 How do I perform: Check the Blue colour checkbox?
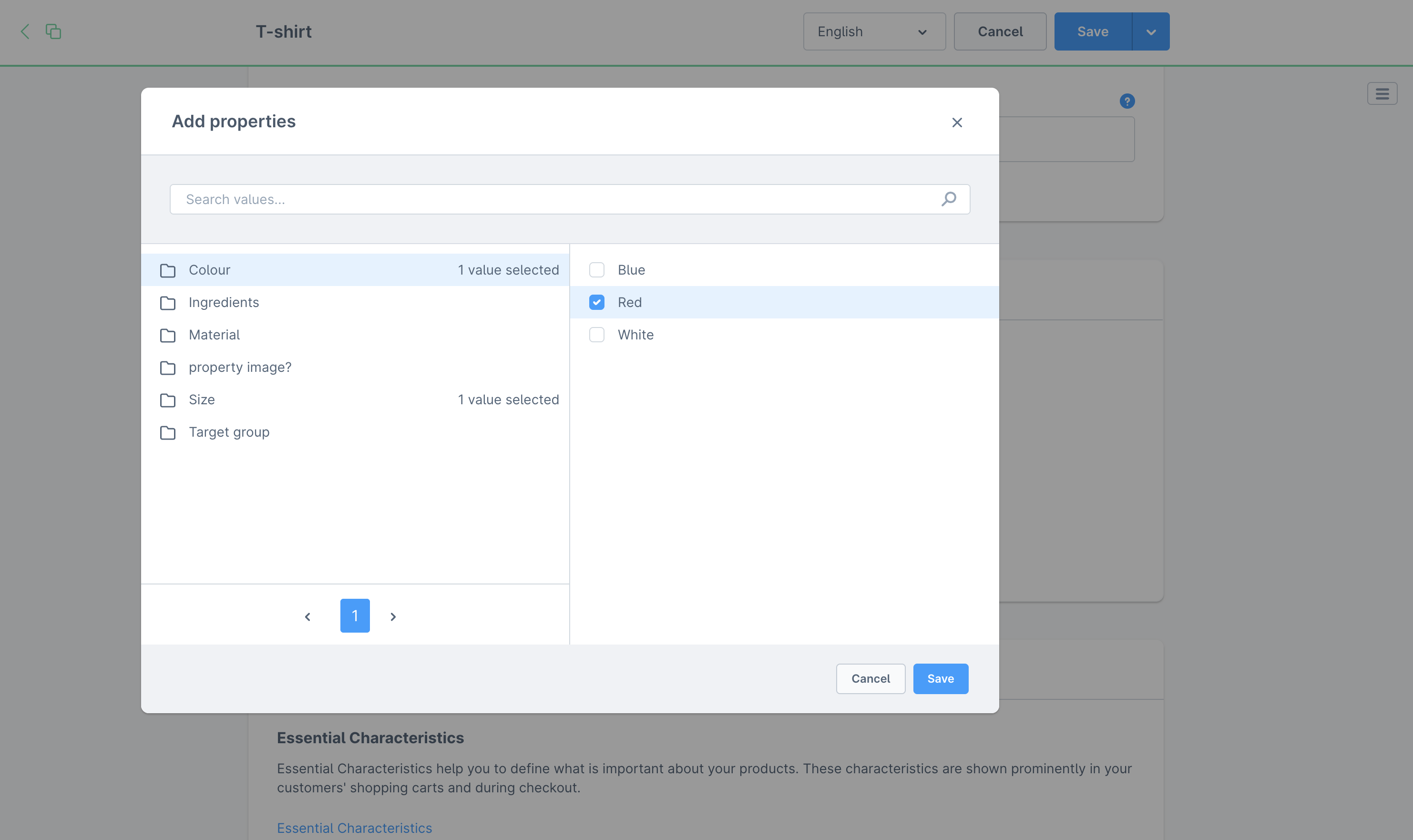596,270
